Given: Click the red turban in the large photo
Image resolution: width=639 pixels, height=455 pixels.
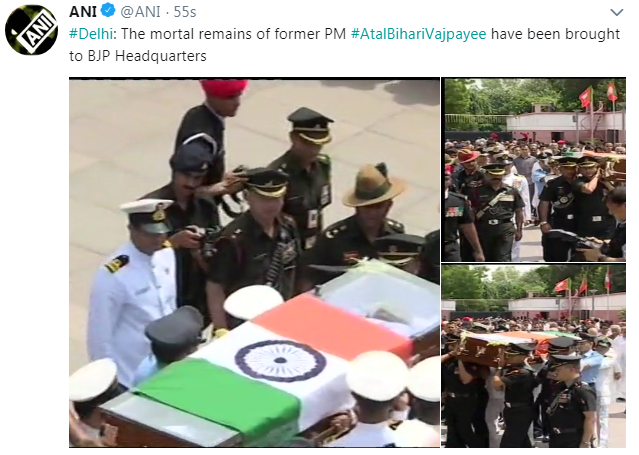Looking at the screenshot, I should click(223, 88).
